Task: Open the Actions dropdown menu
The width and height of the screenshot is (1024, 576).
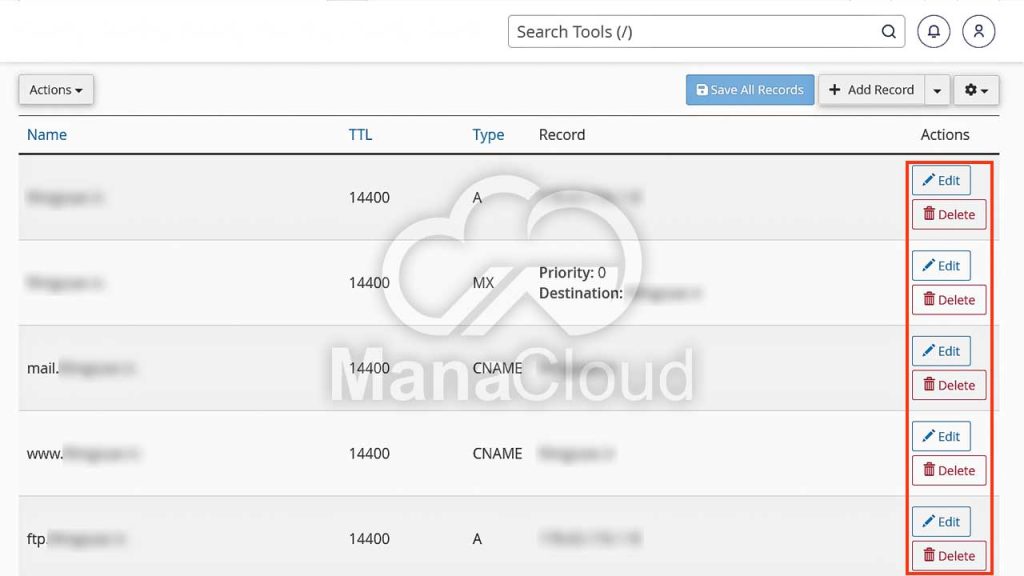Action: [56, 90]
